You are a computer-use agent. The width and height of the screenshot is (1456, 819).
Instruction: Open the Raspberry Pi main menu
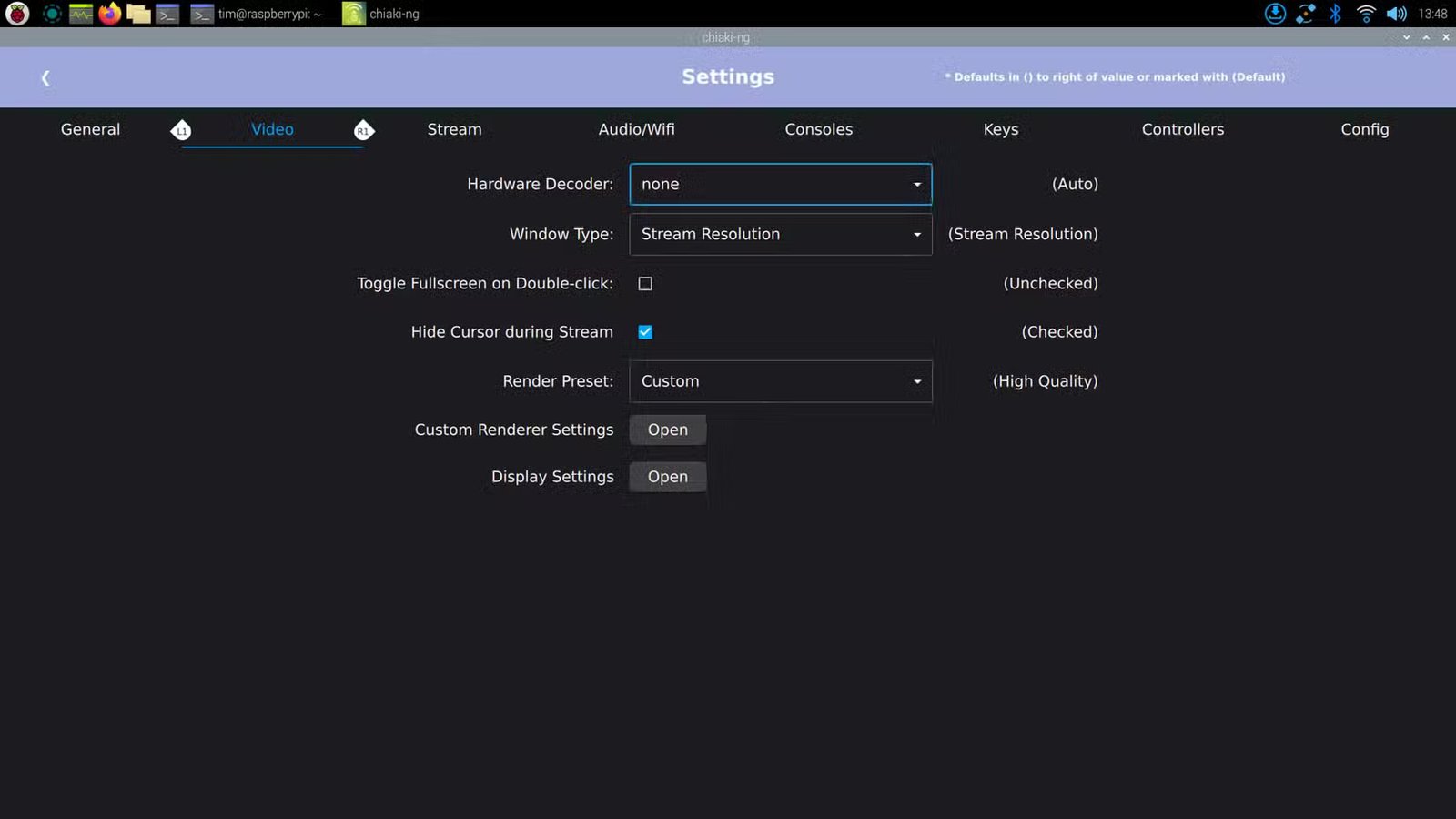[x=17, y=14]
